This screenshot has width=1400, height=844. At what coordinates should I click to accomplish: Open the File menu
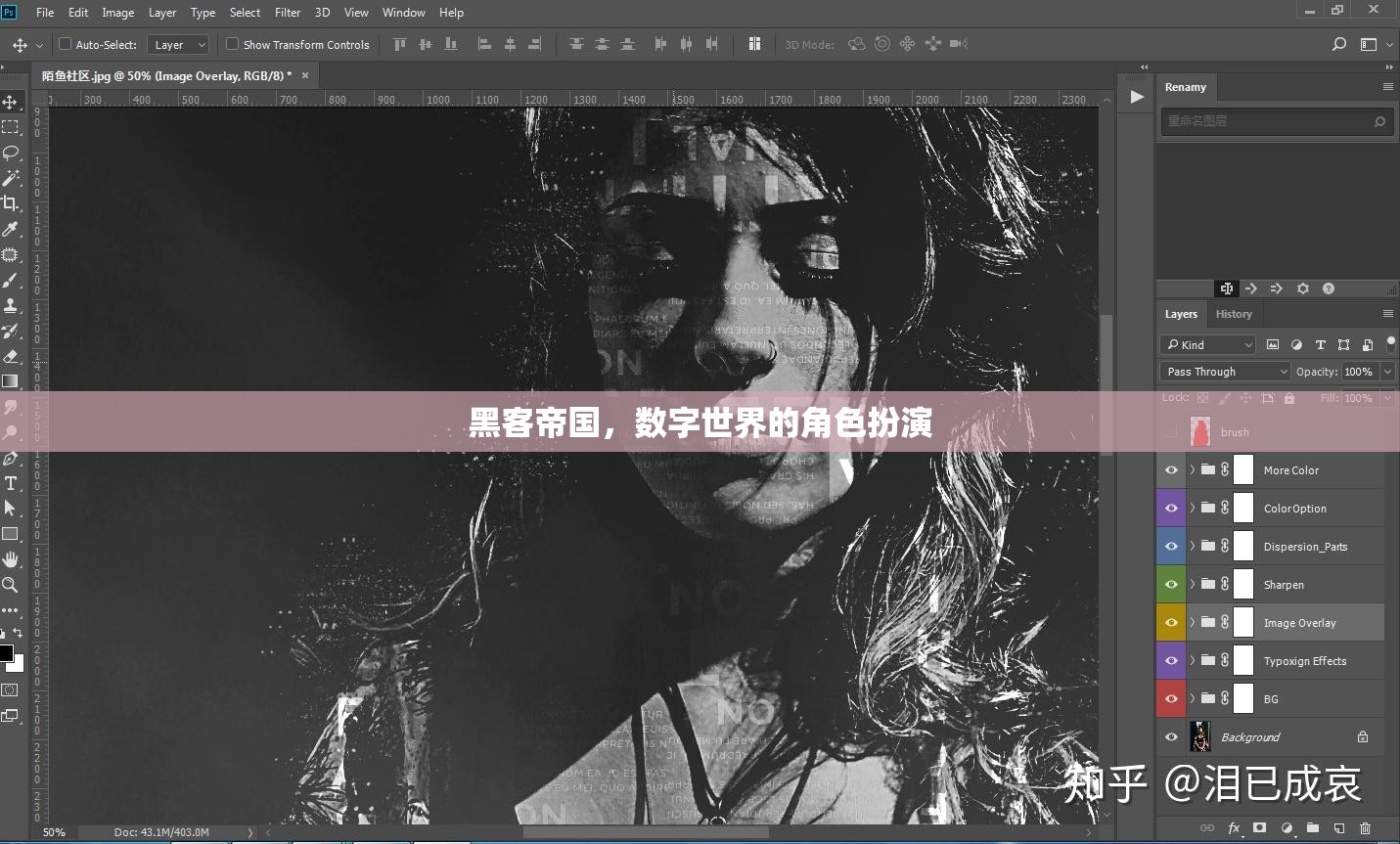pyautogui.click(x=45, y=13)
